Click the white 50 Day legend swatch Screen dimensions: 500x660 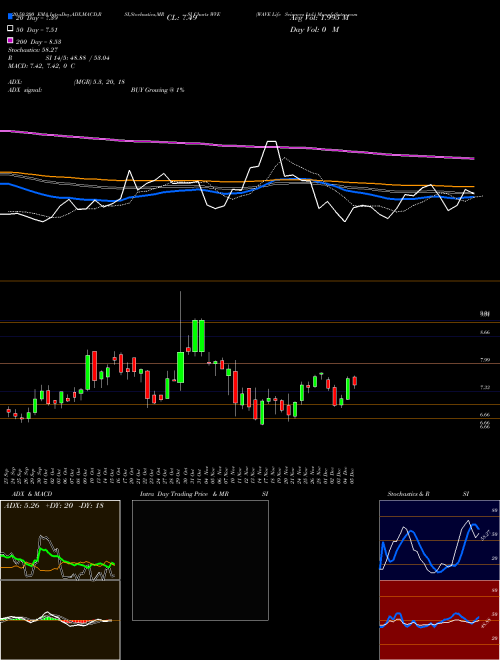click(10, 28)
